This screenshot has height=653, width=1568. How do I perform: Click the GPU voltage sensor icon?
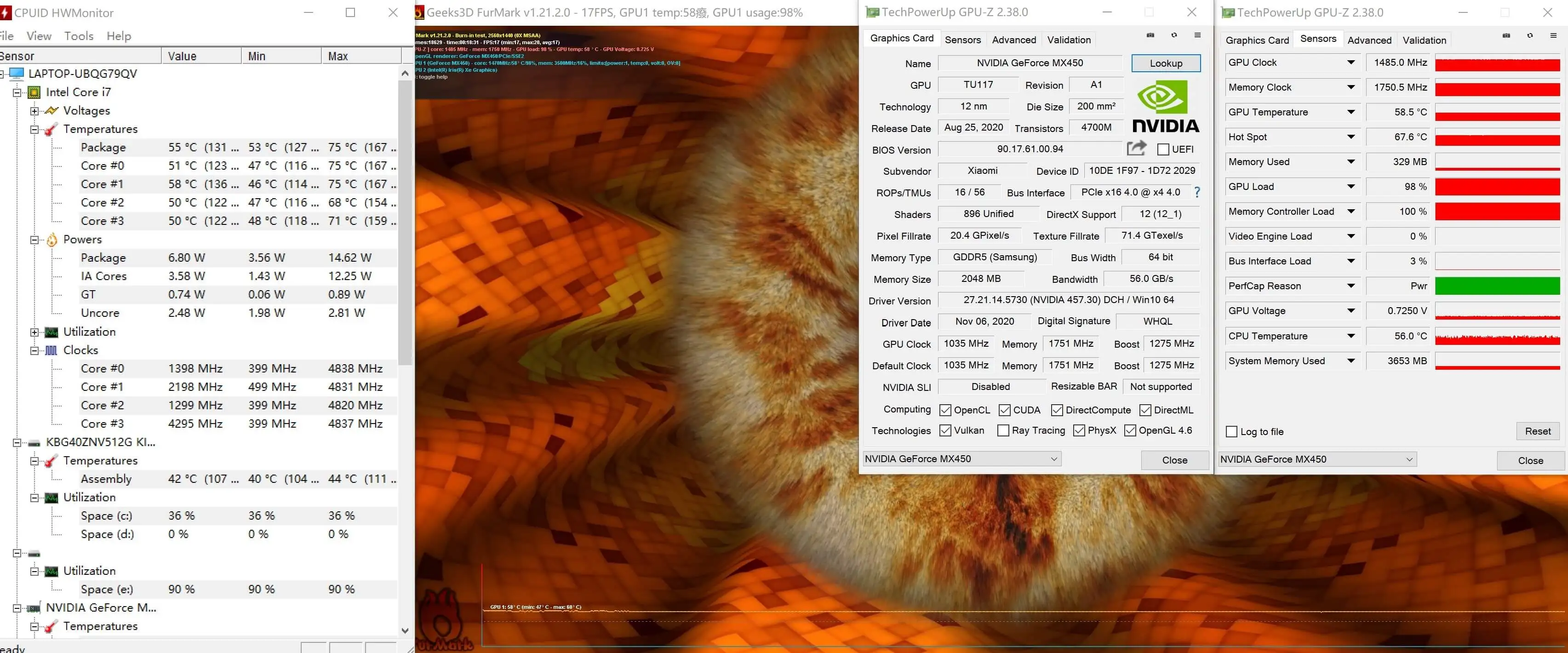pyautogui.click(x=1351, y=310)
